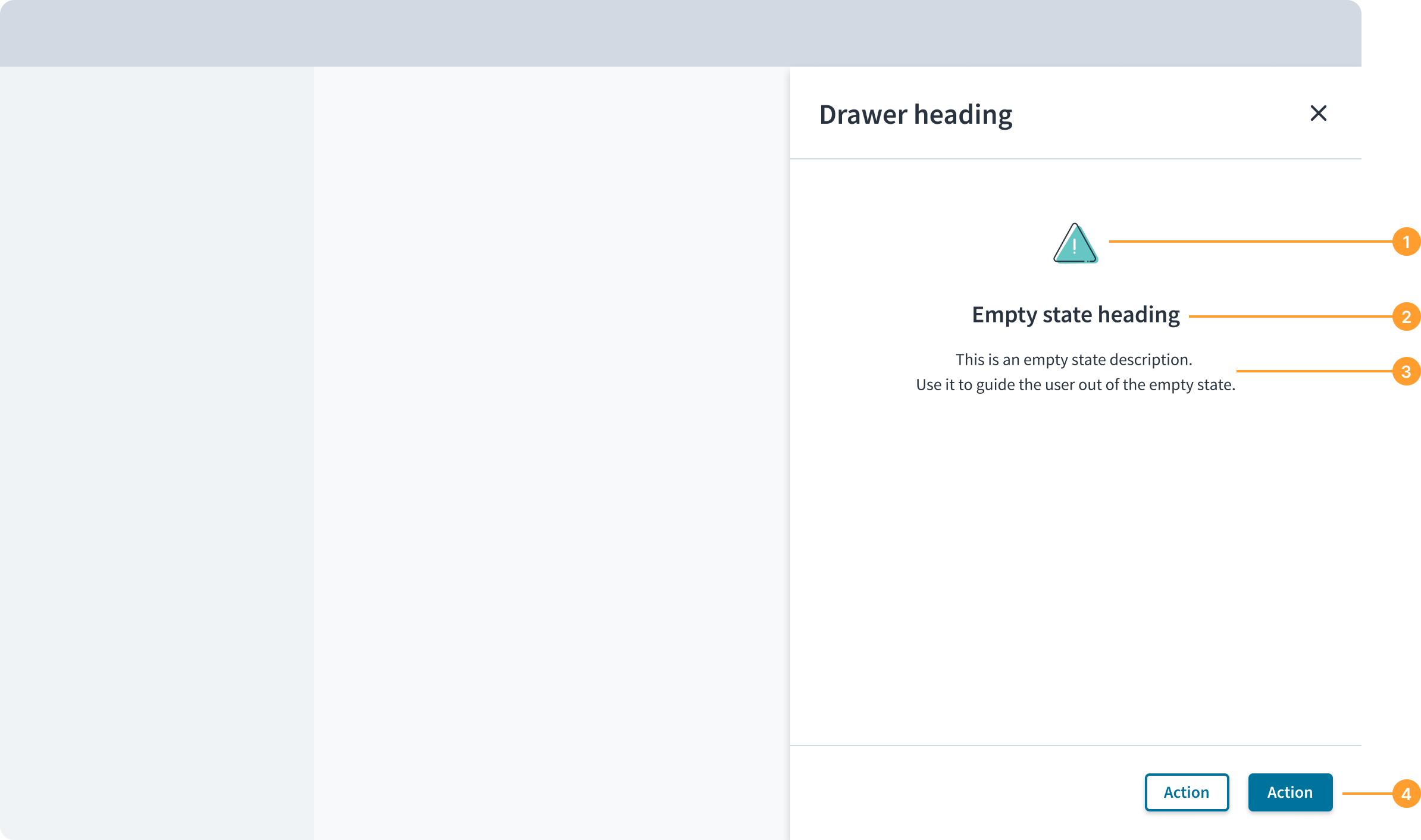Click the orange annotation marker 2
Viewport: 1421px width, 840px height.
pos(1406,316)
